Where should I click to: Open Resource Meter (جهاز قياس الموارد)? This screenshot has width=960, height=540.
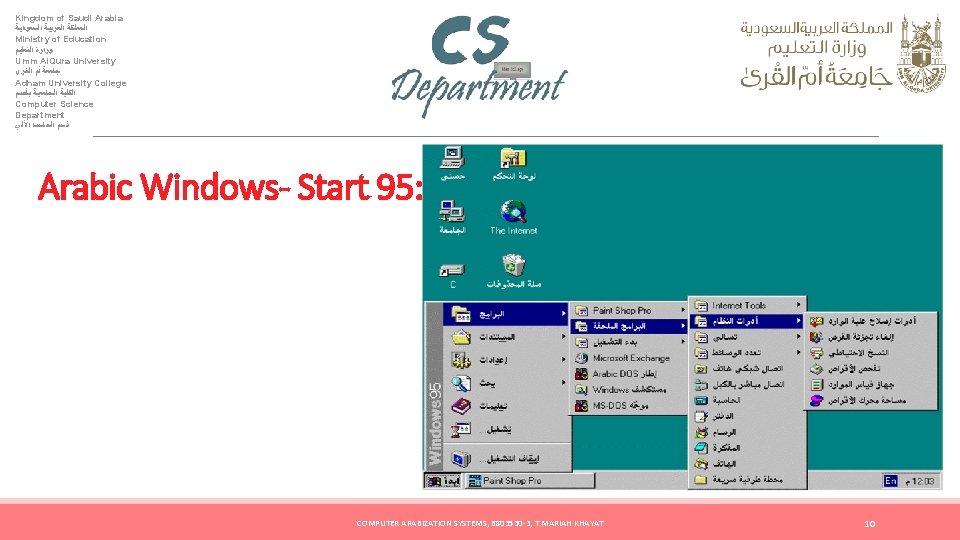[871, 384]
